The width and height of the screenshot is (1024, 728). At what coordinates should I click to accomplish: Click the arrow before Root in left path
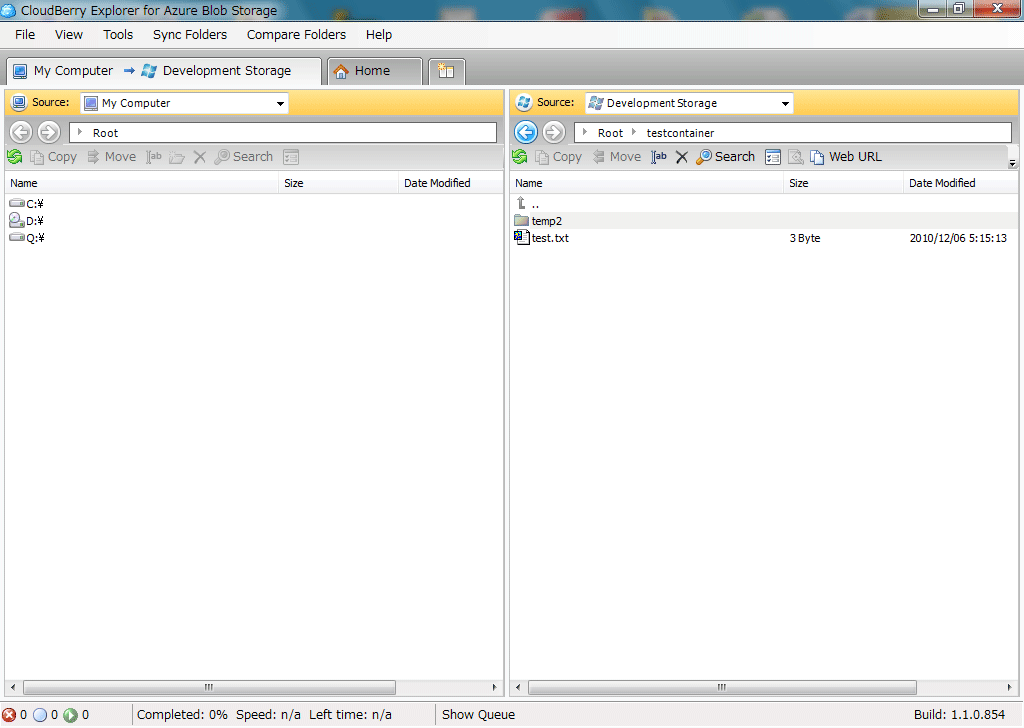80,133
